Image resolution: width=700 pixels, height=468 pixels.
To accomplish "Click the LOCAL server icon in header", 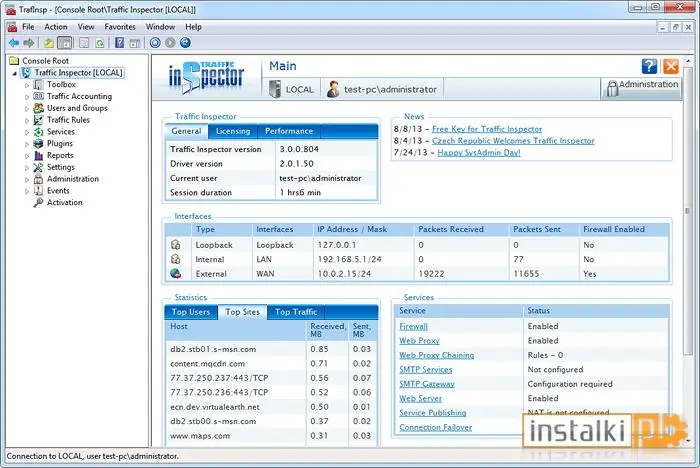I will tap(275, 89).
